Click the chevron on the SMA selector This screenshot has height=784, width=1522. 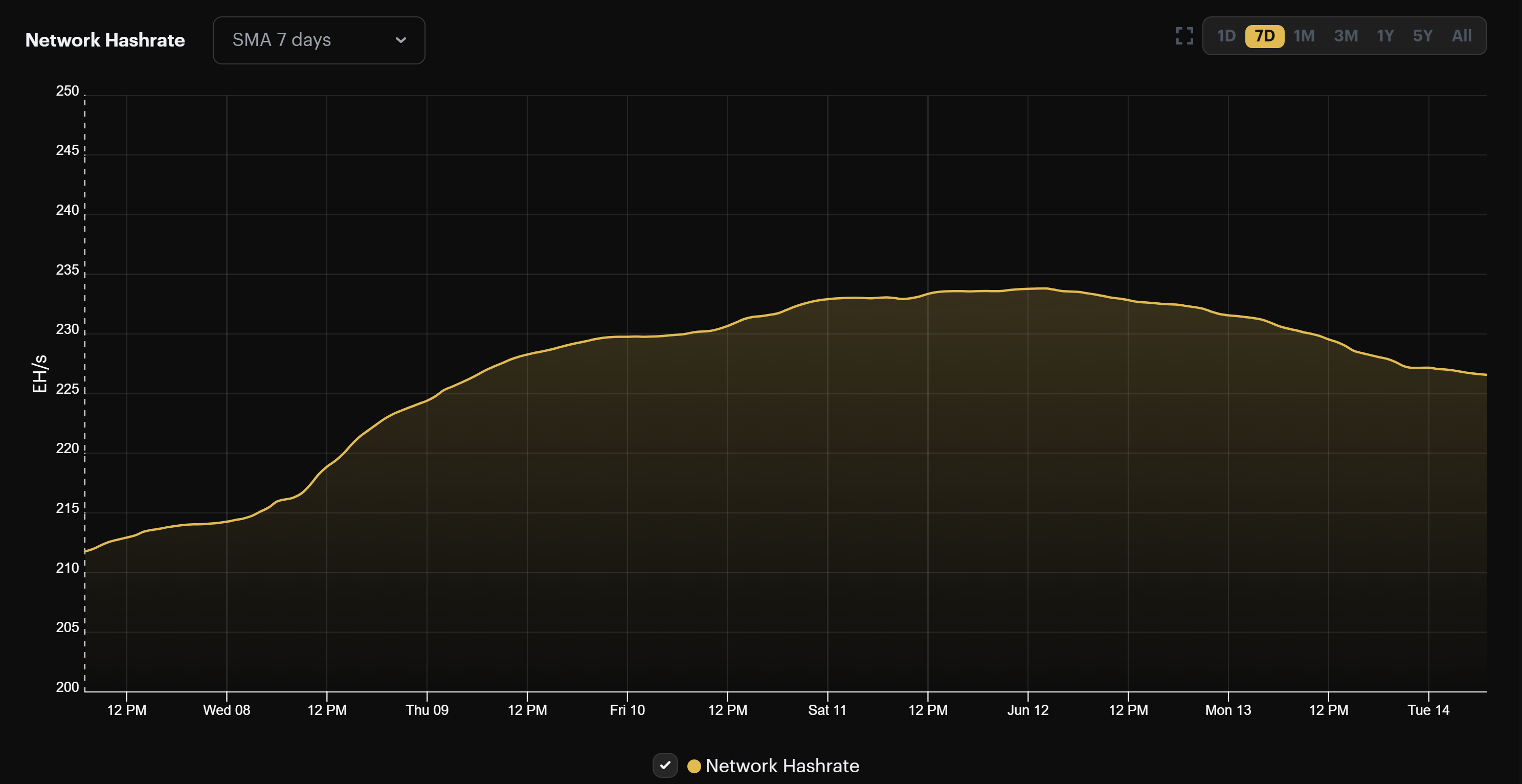click(400, 40)
